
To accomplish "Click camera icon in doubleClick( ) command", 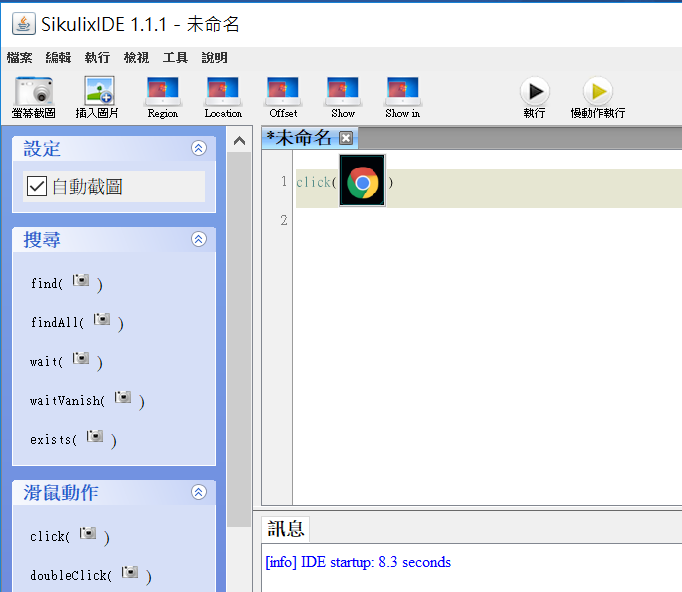I will tap(130, 572).
